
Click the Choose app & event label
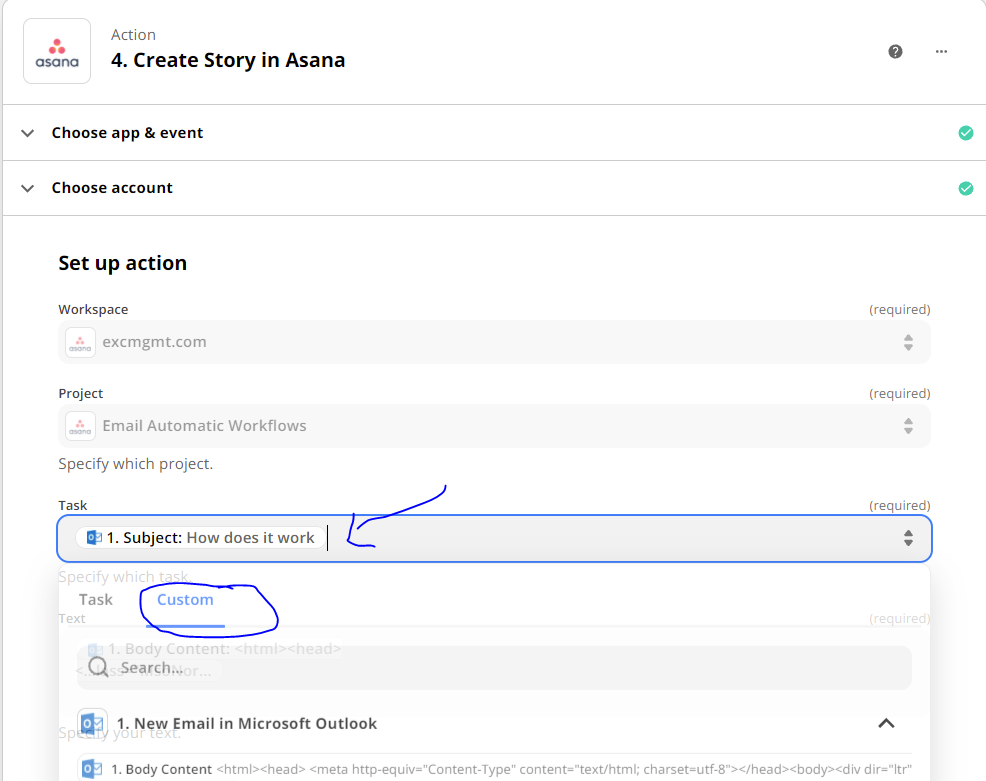(x=127, y=133)
